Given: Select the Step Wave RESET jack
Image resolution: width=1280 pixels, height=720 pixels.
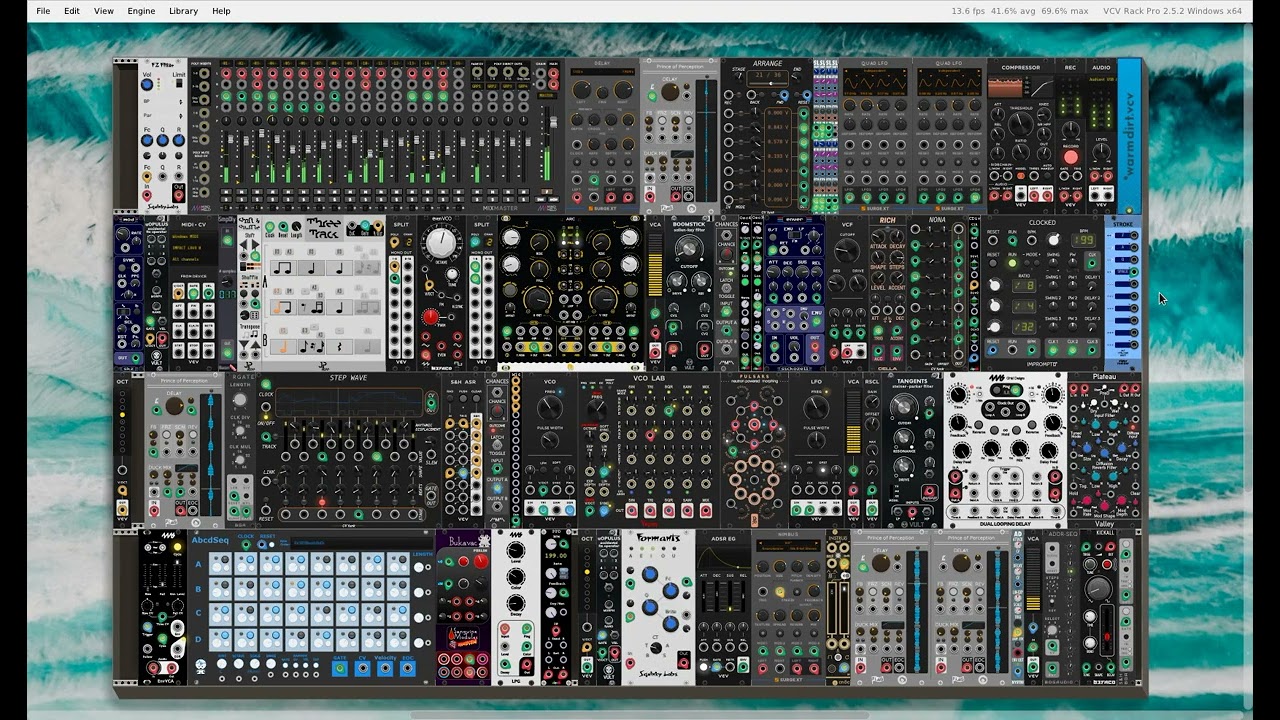Looking at the screenshot, I should [x=266, y=510].
